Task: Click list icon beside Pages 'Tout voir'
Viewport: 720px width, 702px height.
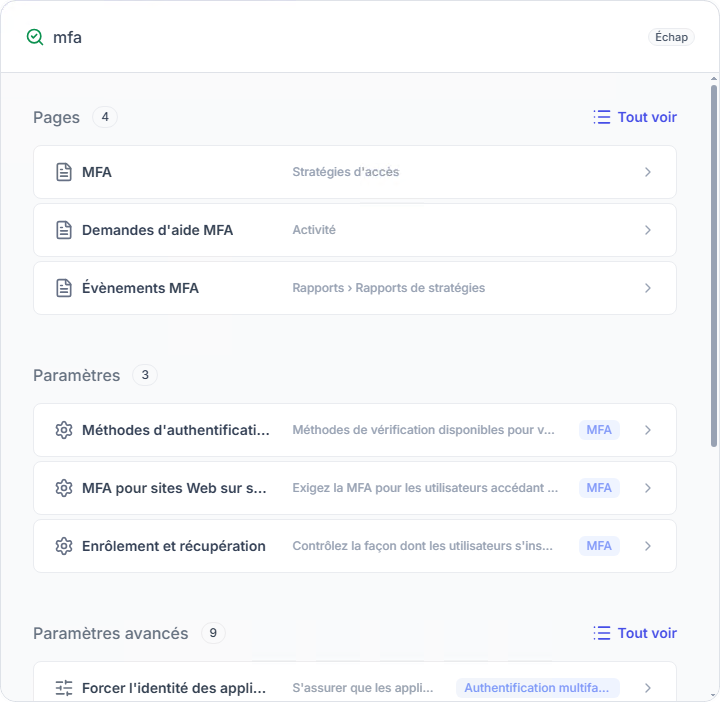Action: tap(602, 117)
